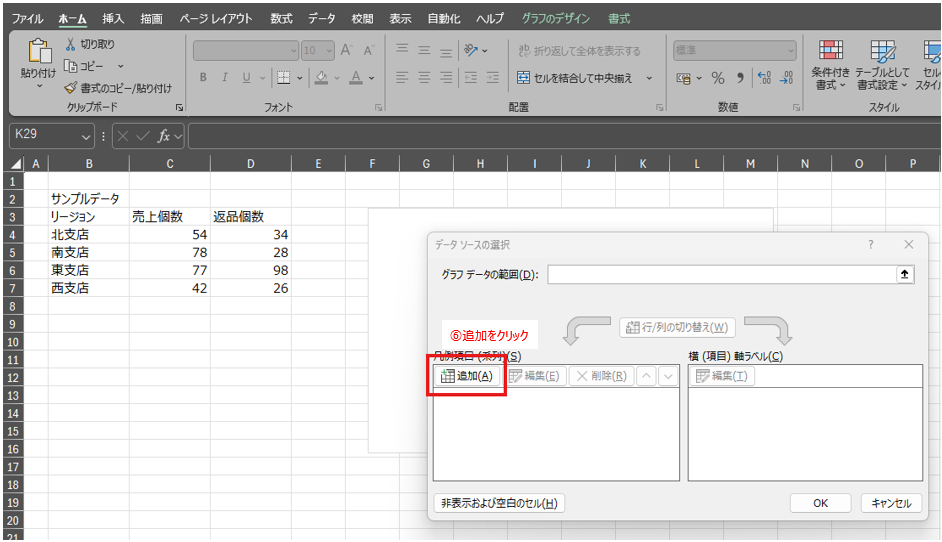Toggle italic formatting button
The image size is (942, 542).
click(x=225, y=78)
